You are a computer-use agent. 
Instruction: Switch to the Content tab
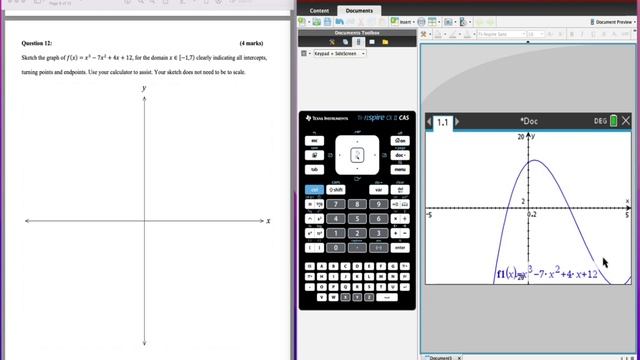point(319,11)
